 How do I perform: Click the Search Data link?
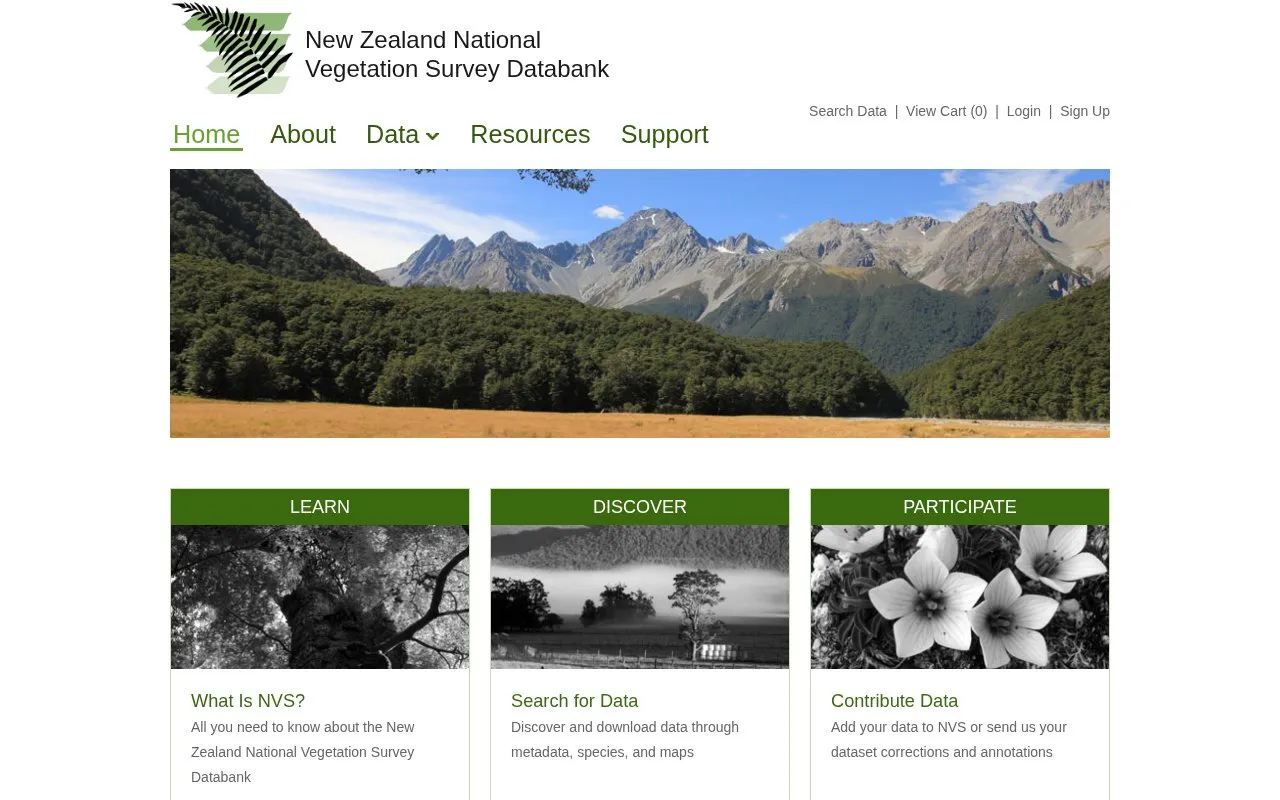click(x=848, y=111)
